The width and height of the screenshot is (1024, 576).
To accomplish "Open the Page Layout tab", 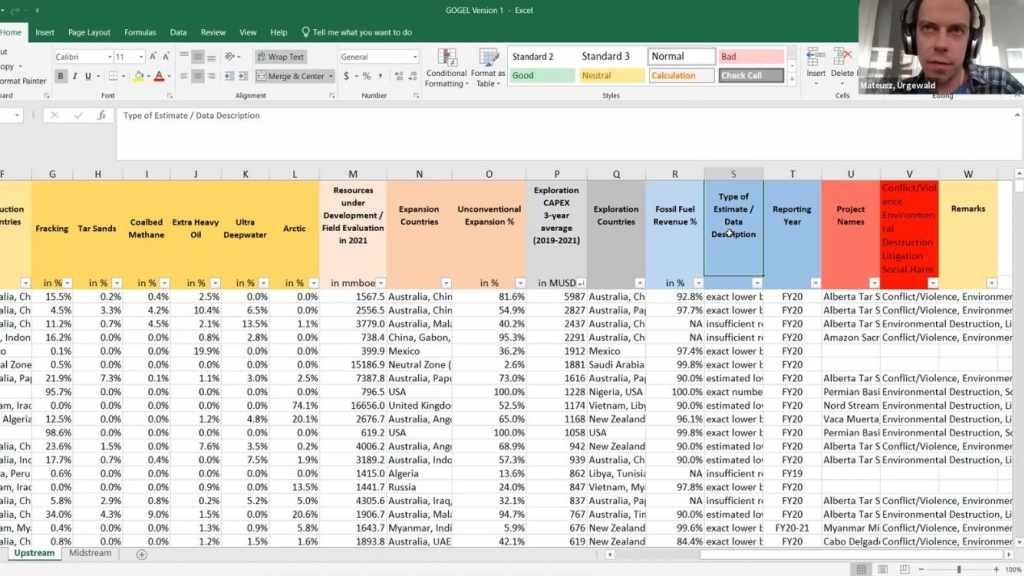I will (89, 32).
